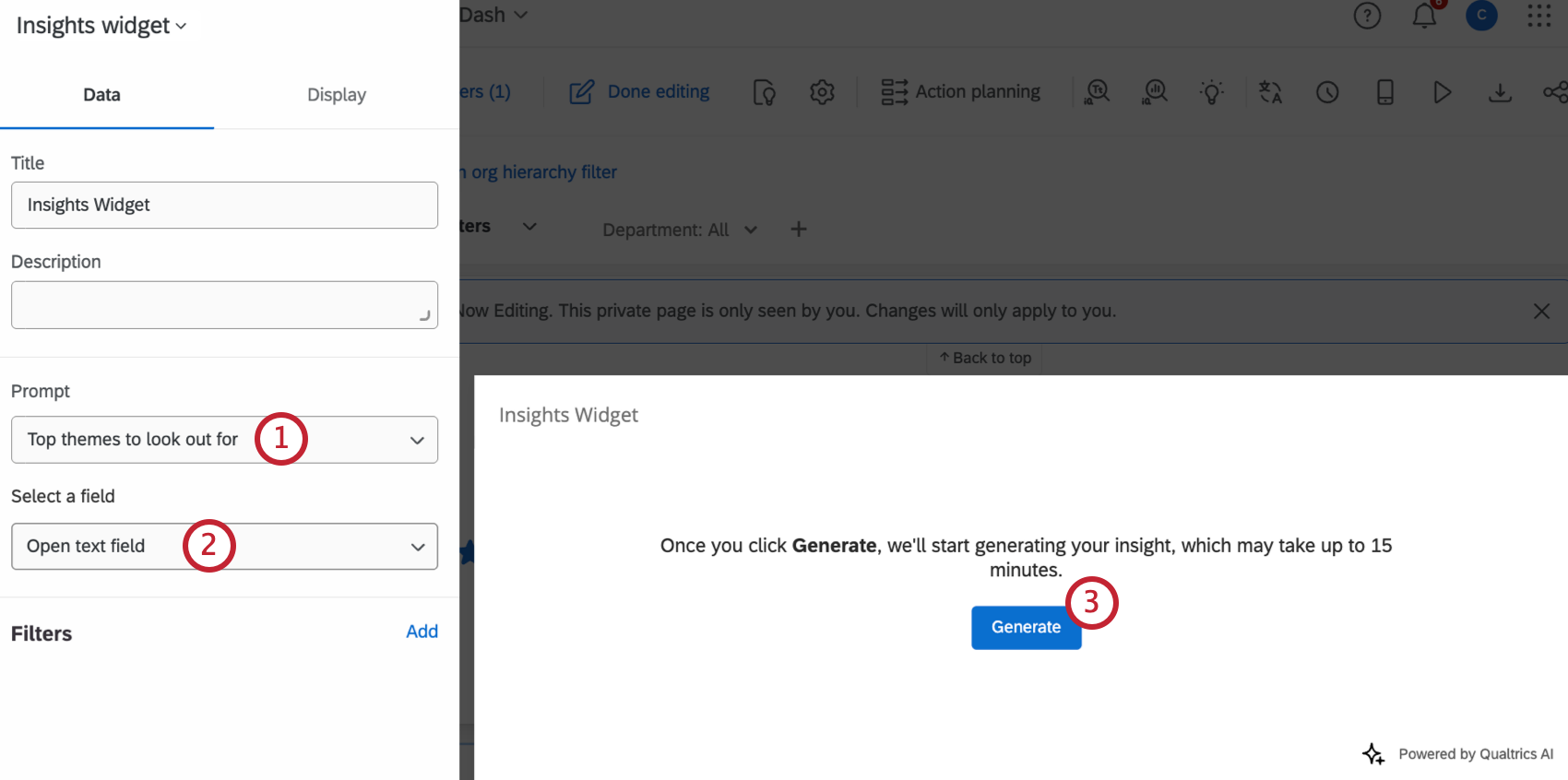This screenshot has height=780, width=1568.
Task: Expand the Prompt dropdown
Action: [224, 440]
